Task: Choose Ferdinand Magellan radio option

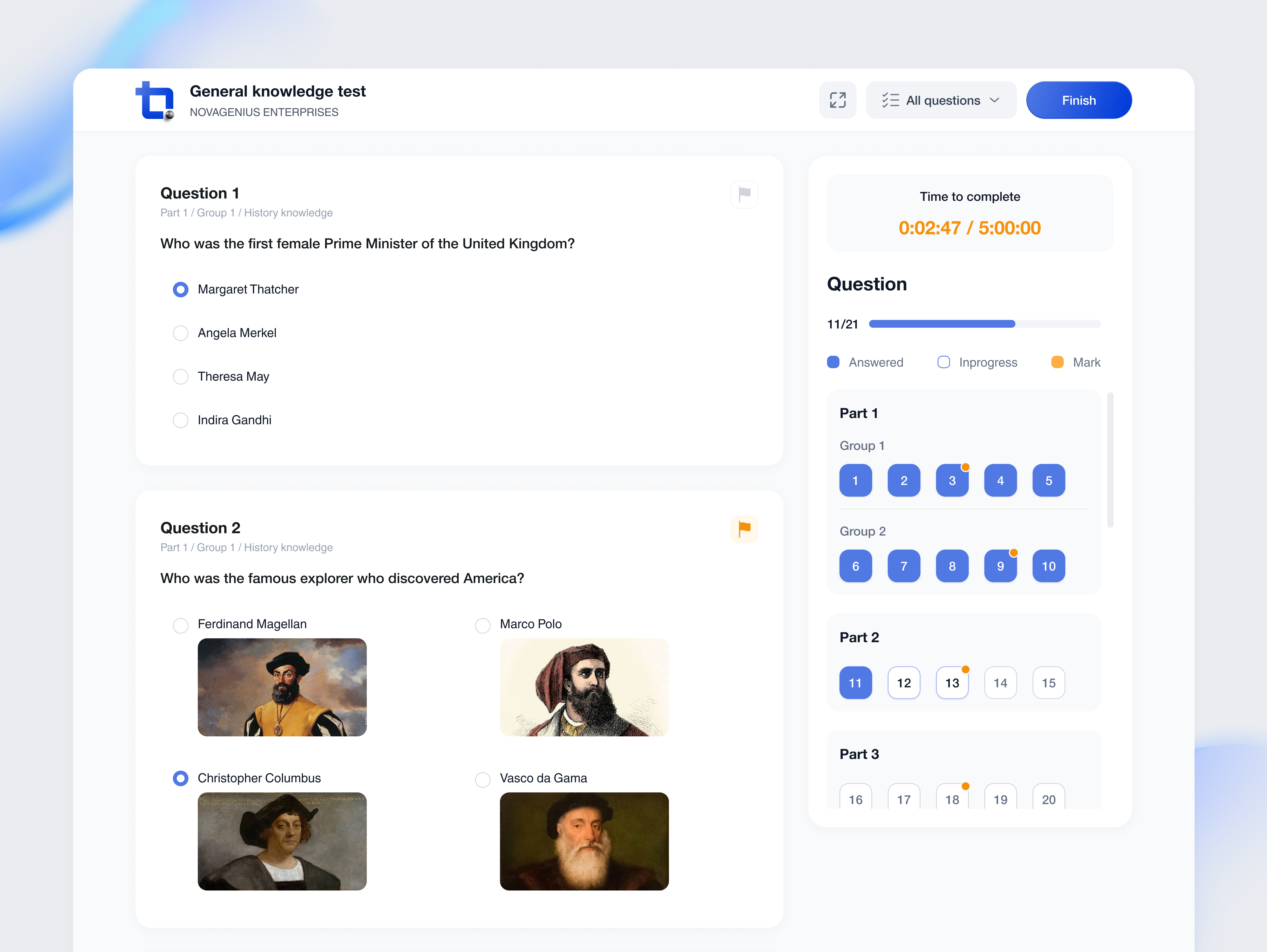Action: 180,626
